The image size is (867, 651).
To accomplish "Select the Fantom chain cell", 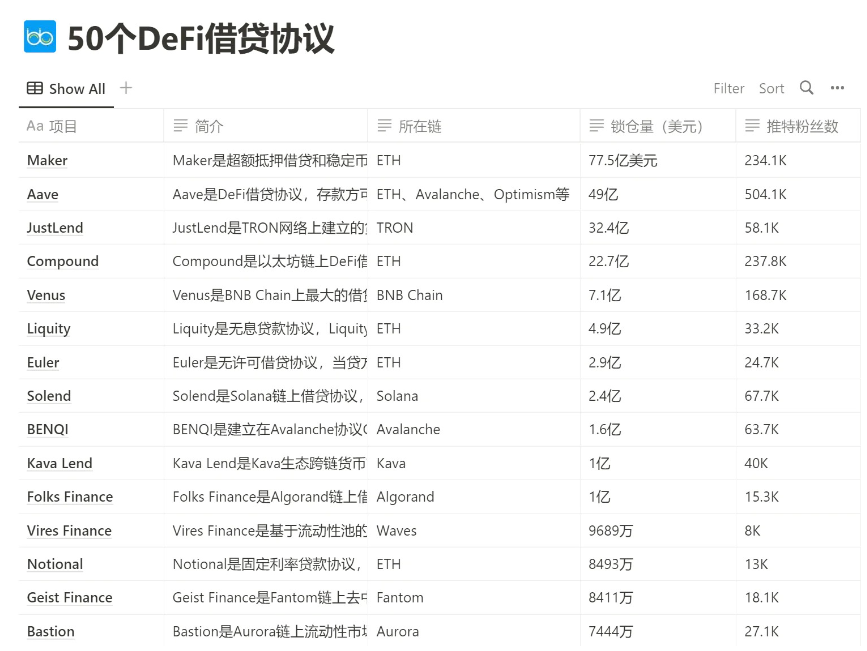I will (x=474, y=597).
